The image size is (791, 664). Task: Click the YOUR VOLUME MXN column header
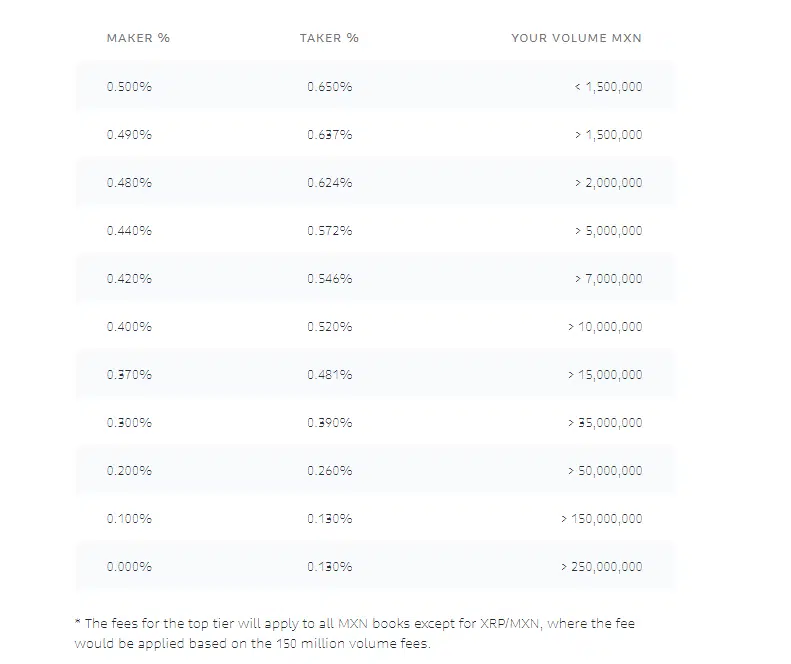576,38
